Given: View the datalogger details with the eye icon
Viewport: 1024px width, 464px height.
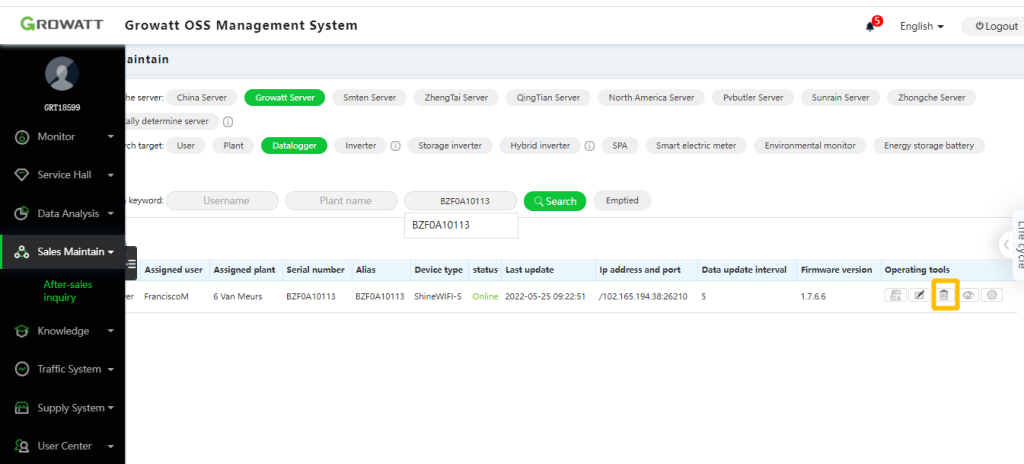Looking at the screenshot, I should click(x=968, y=295).
